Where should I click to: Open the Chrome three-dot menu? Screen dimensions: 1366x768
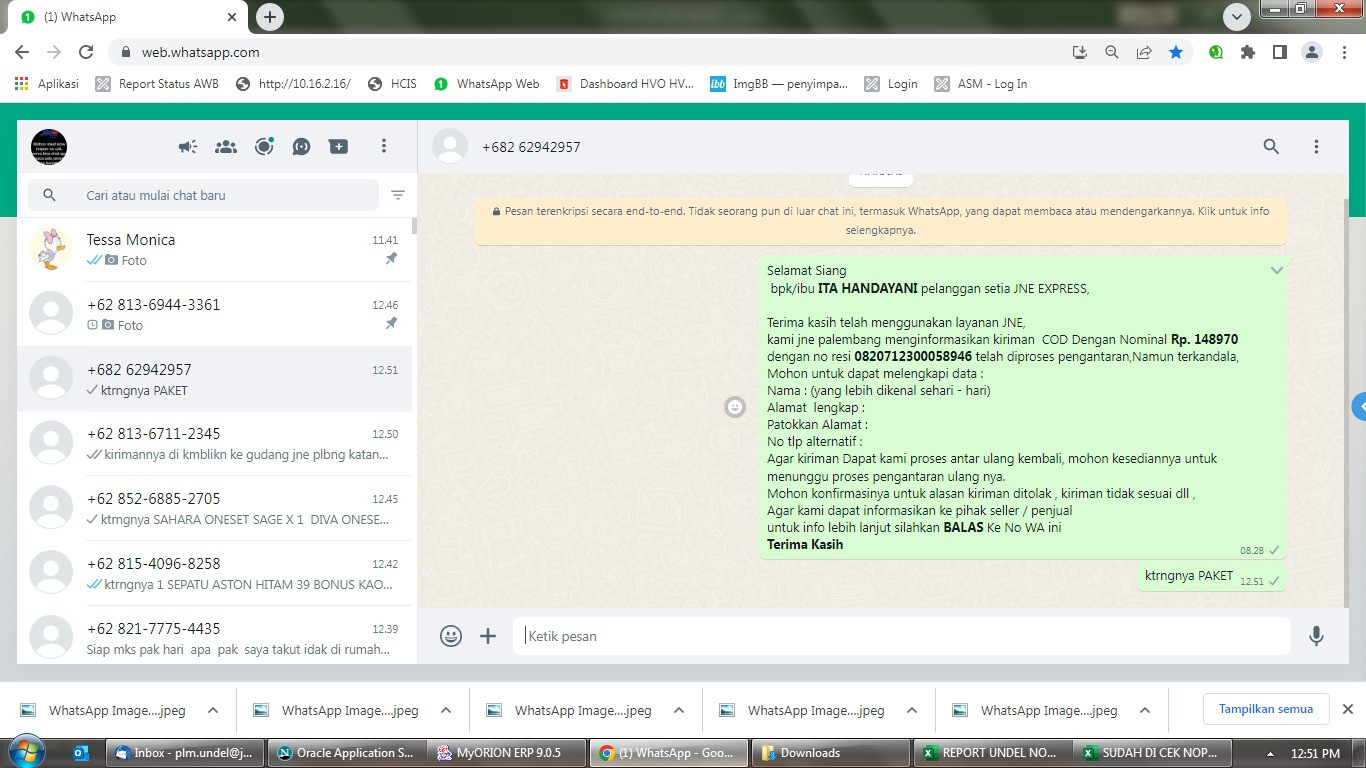(x=1344, y=52)
